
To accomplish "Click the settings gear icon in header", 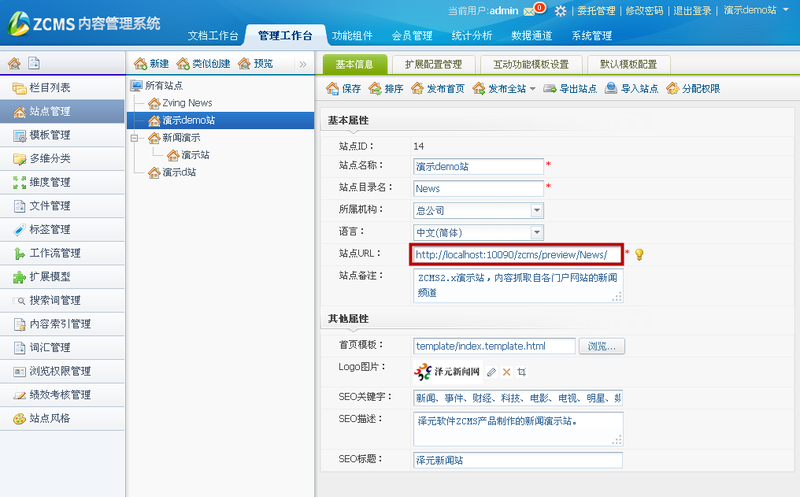I will point(561,11).
